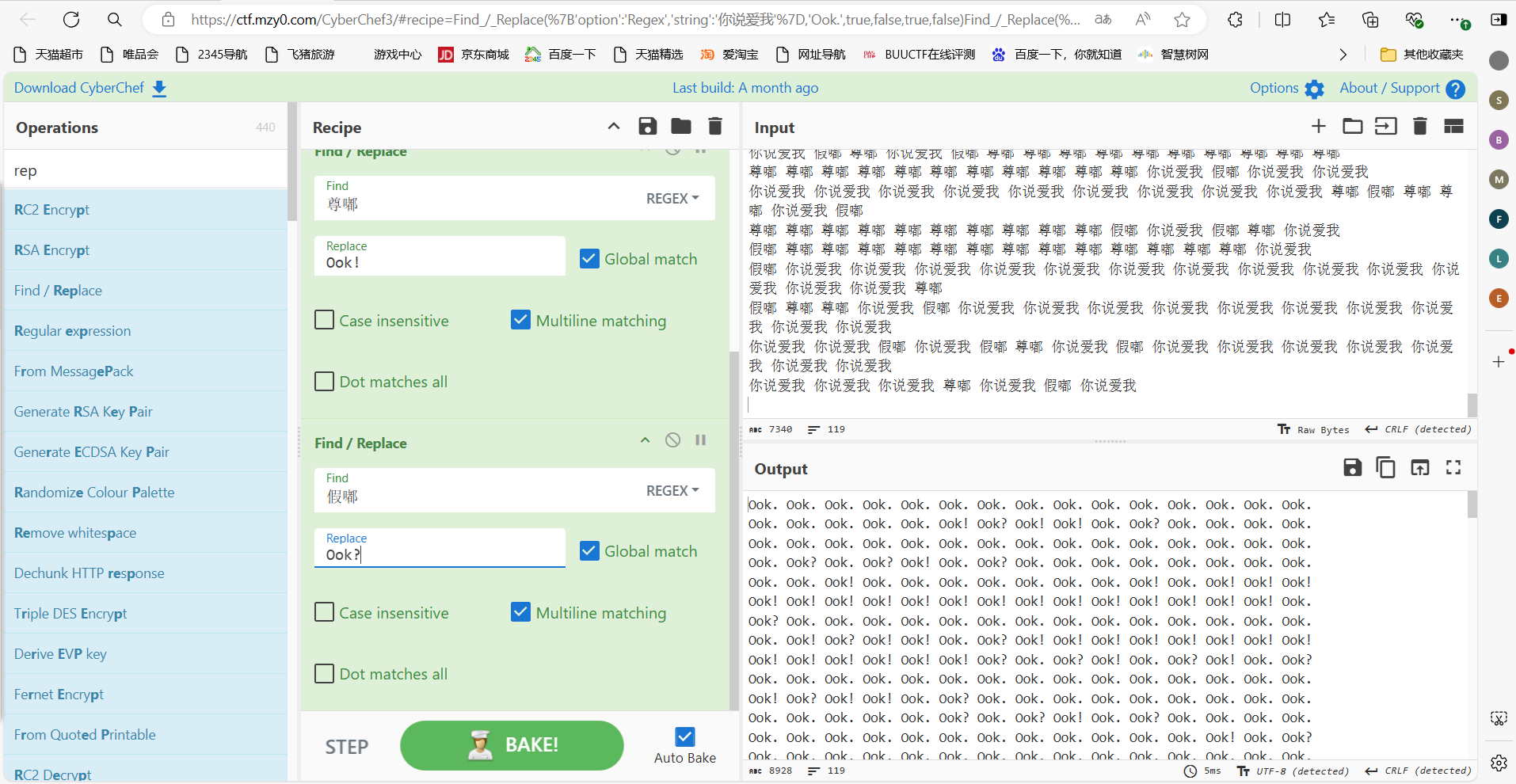Open REGEX dropdown for 尊嘟 find
This screenshot has height=784, width=1516.
(x=672, y=198)
